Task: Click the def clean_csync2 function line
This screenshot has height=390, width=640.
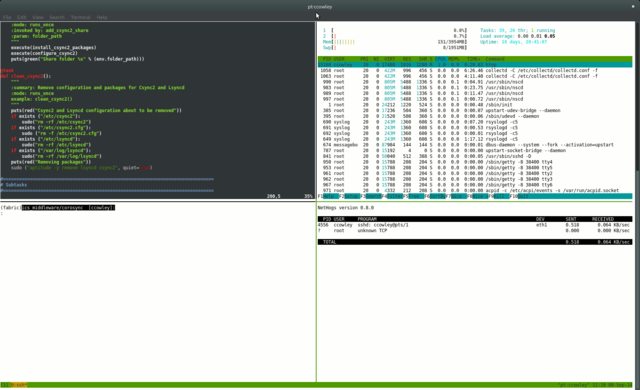Action: point(26,76)
